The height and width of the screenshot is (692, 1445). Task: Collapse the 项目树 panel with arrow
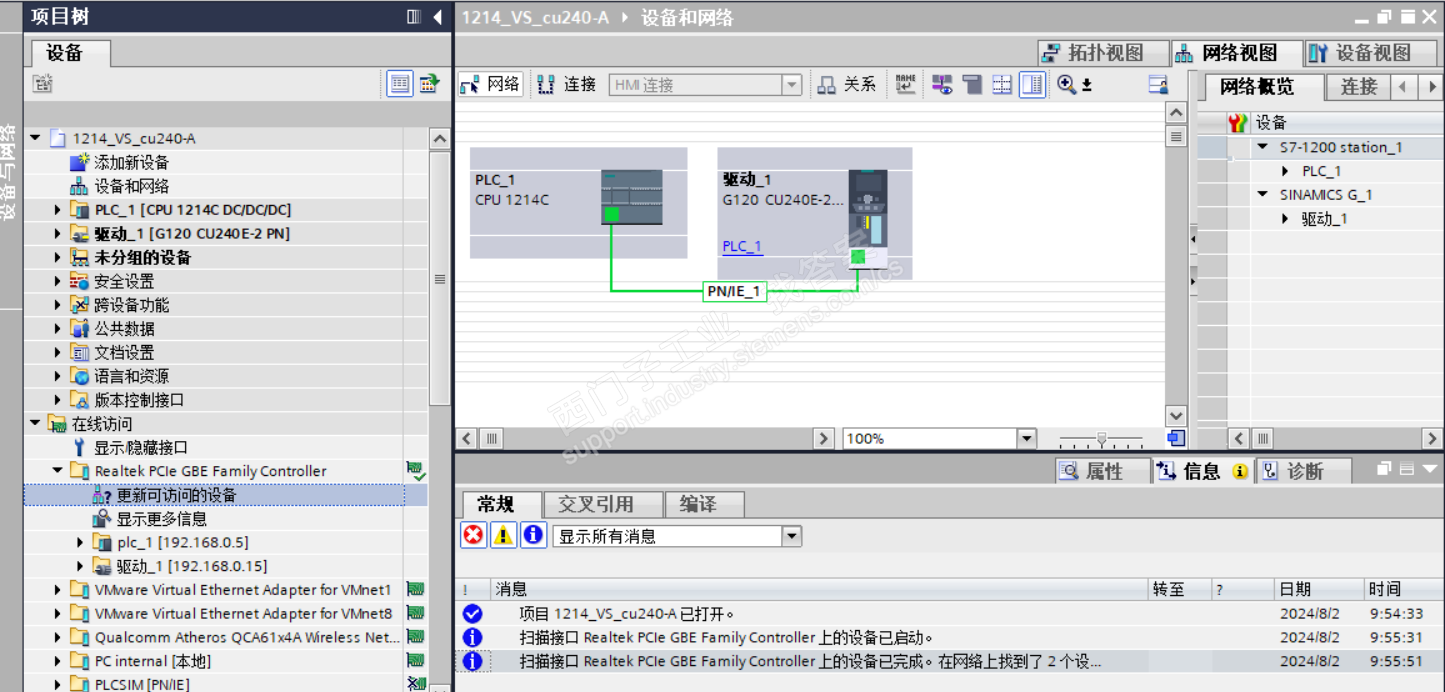pos(438,17)
